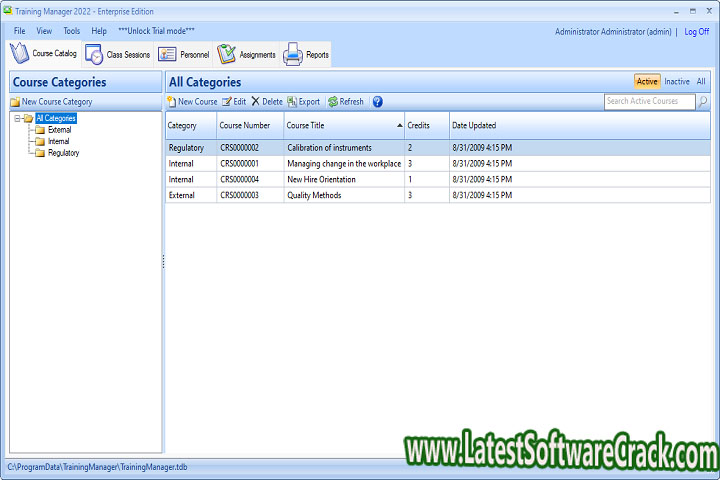The width and height of the screenshot is (720, 480).
Task: Click the Assignments clipboard icon
Action: [226, 54]
